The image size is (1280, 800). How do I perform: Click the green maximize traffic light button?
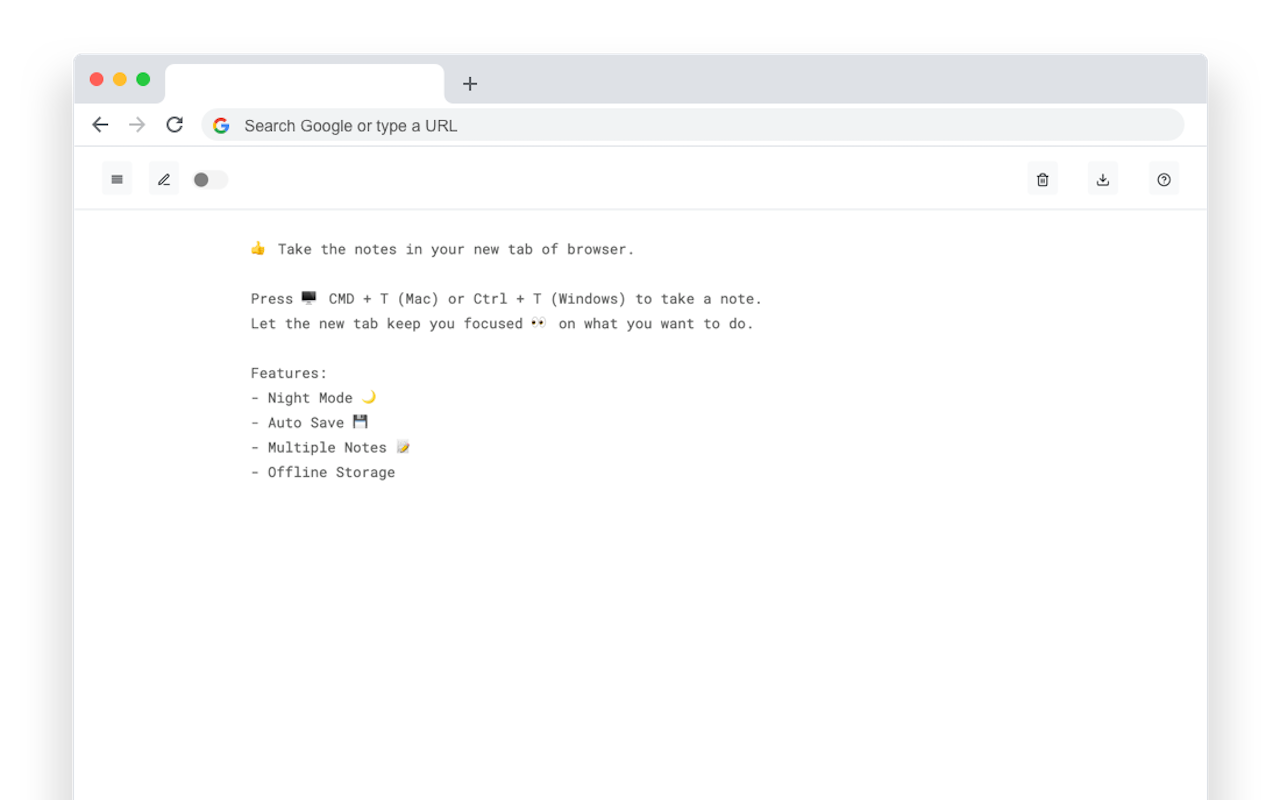(x=143, y=77)
